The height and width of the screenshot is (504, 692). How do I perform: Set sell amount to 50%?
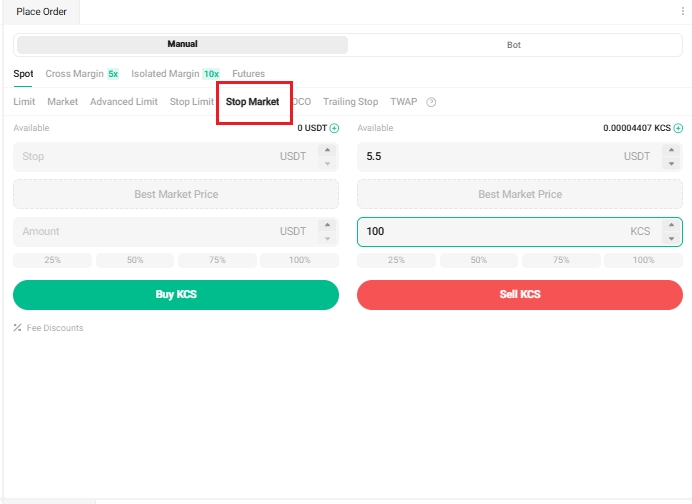[x=479, y=260]
